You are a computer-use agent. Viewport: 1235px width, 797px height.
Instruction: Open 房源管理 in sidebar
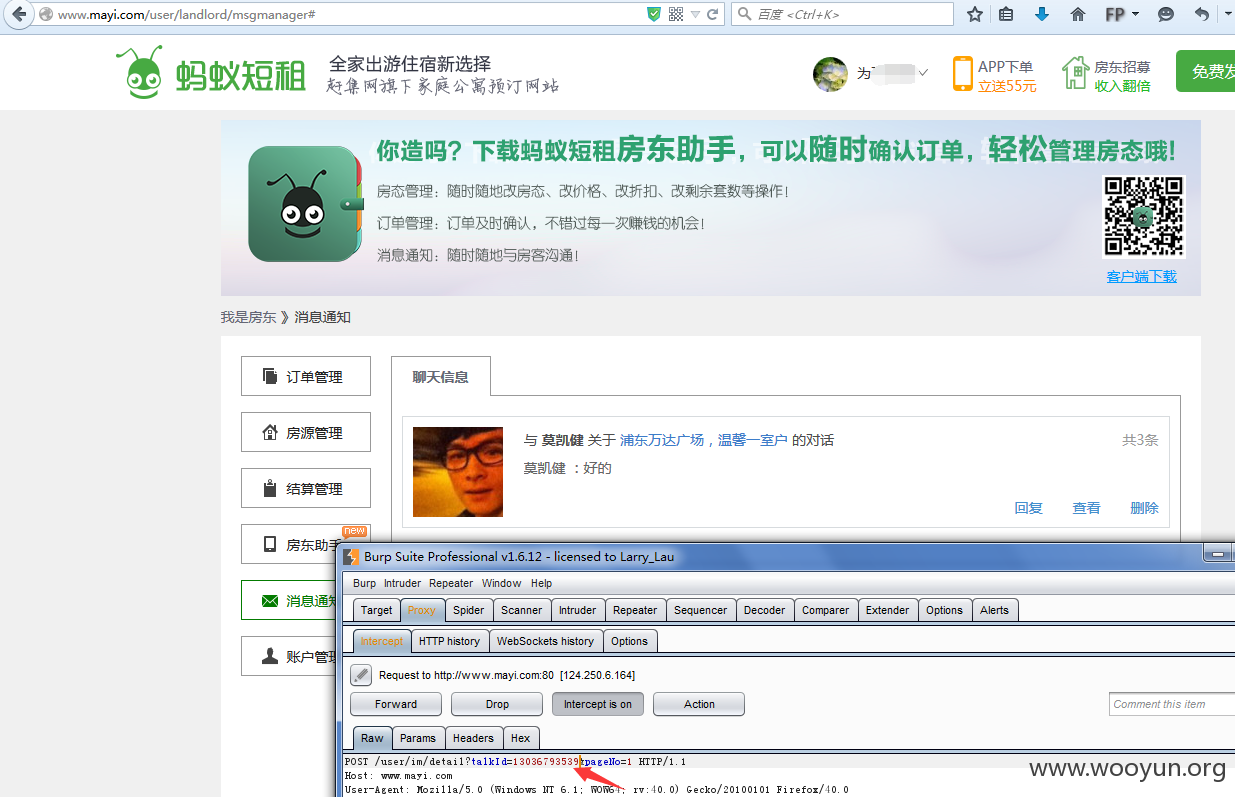pos(306,432)
